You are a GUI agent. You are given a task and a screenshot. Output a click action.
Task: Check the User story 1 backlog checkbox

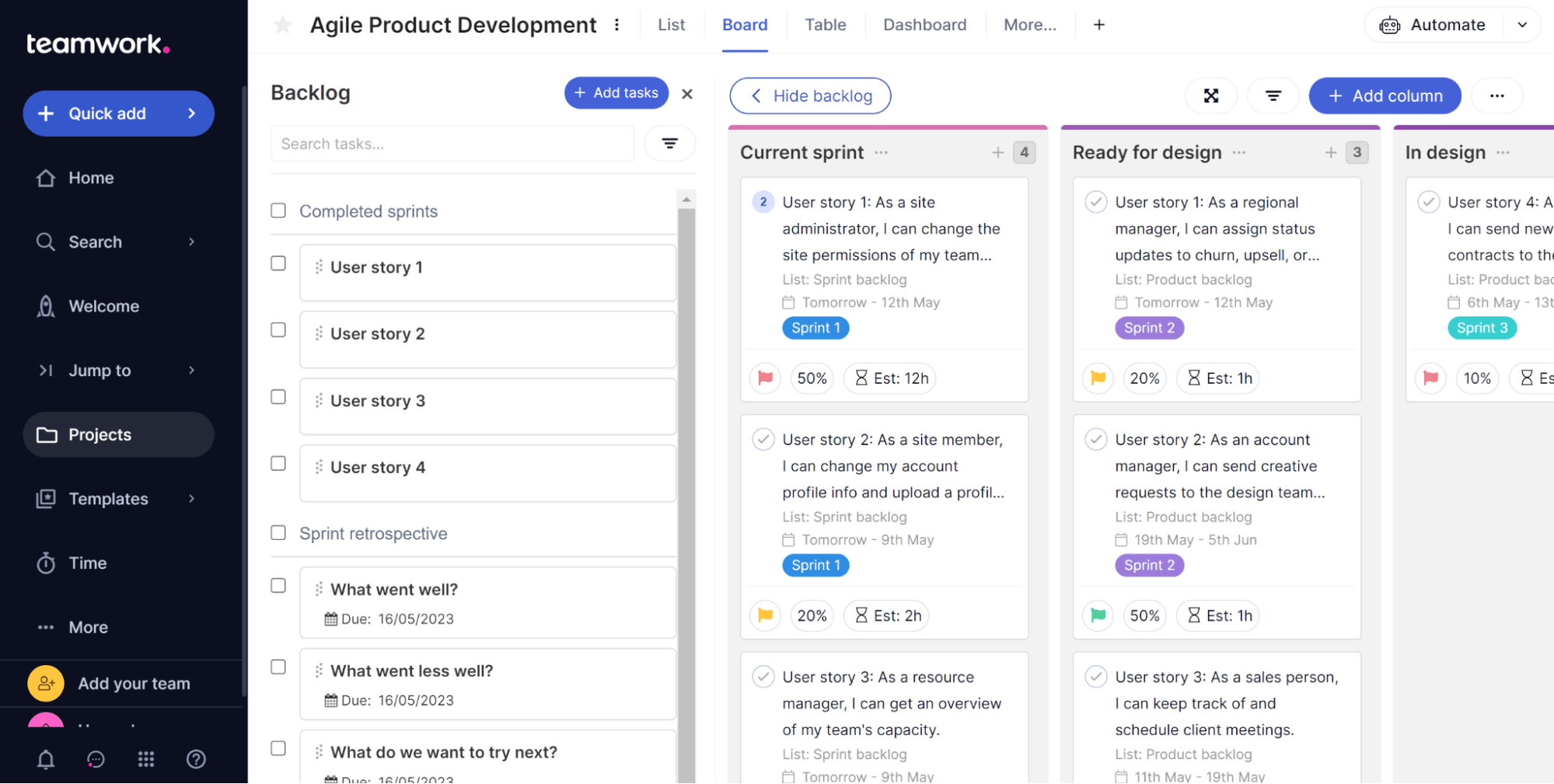[x=278, y=263]
